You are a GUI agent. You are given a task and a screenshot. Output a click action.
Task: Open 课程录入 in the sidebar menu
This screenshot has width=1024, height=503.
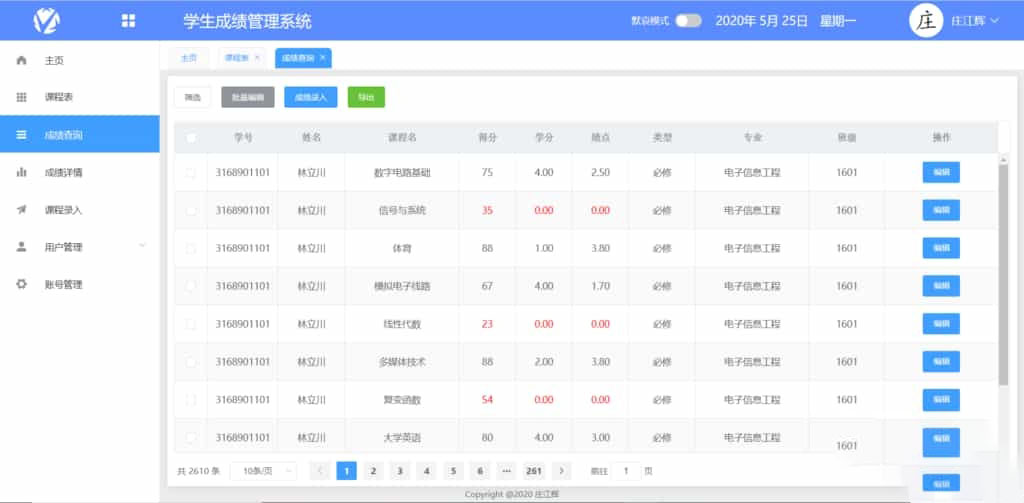[x=80, y=210]
